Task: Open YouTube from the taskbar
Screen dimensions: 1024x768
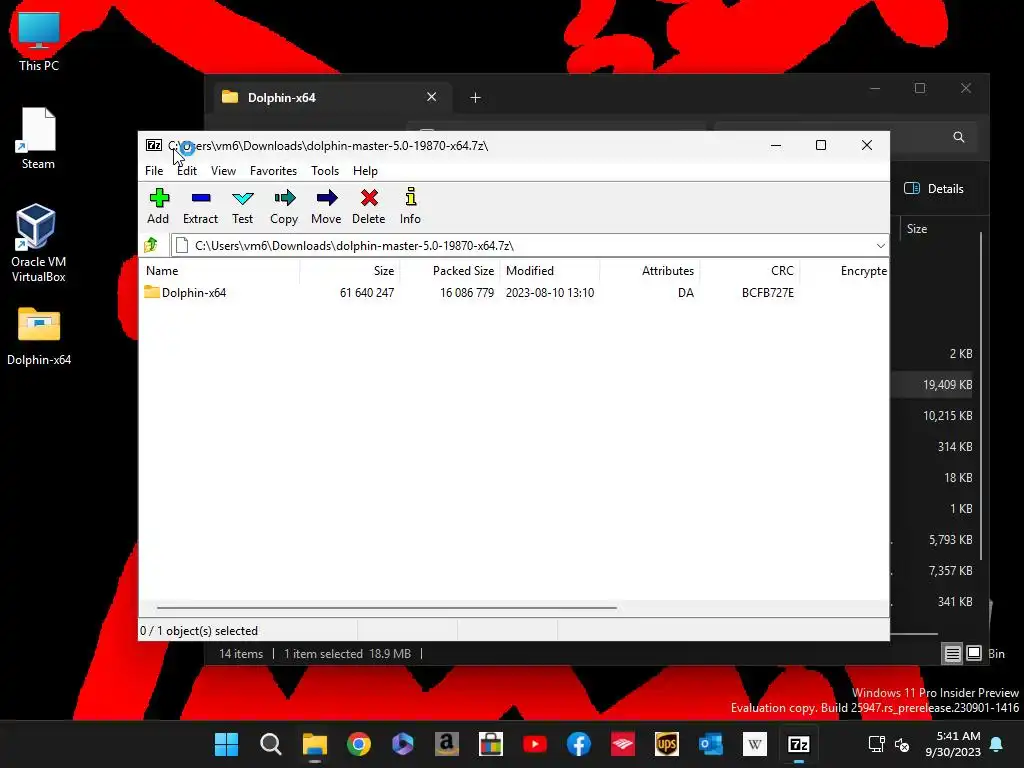Action: click(535, 744)
